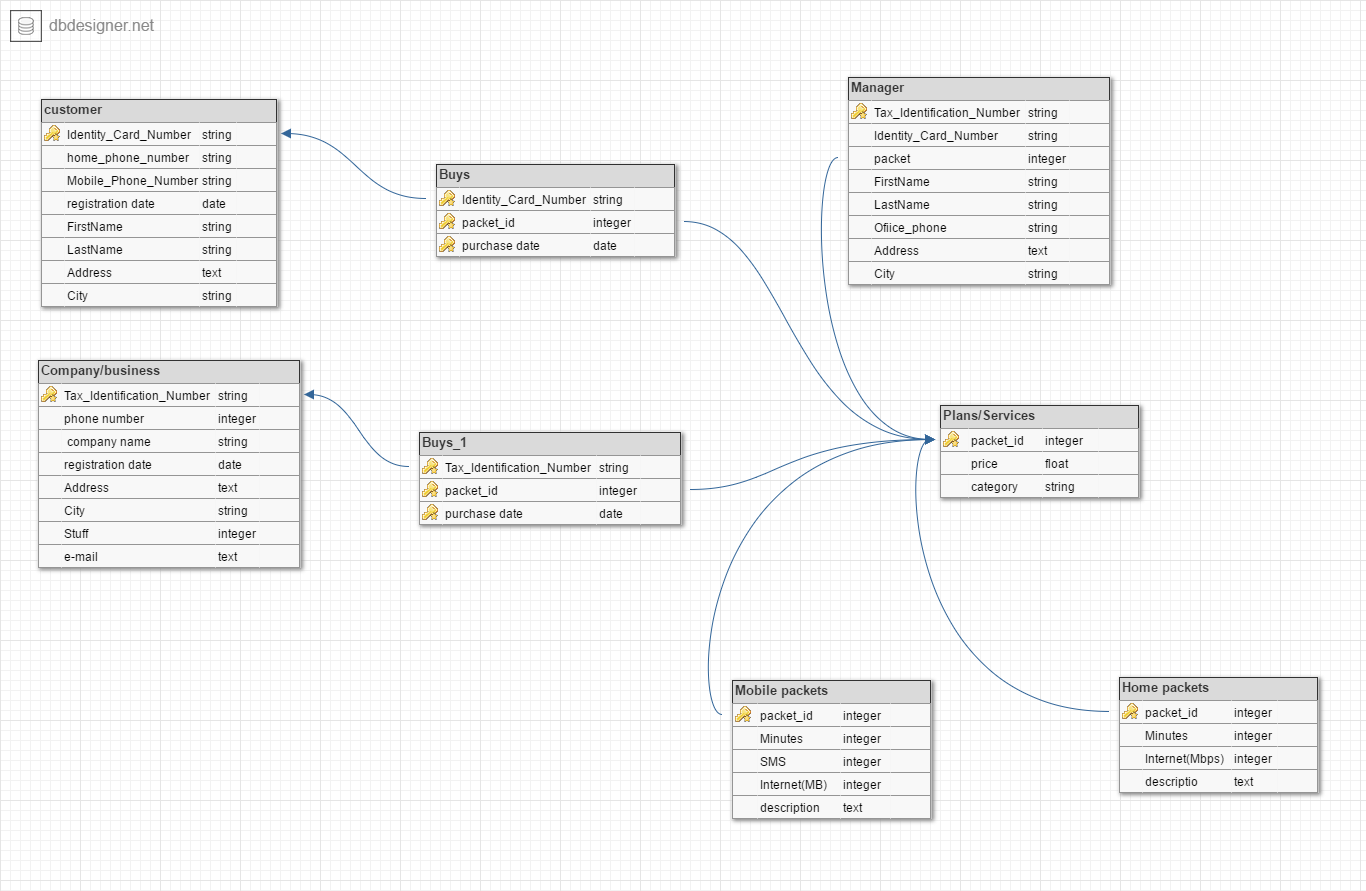Click key icon beside Identity_Card_Number in Buys table
Image resolution: width=1366 pixels, height=891 pixels.
coord(447,200)
